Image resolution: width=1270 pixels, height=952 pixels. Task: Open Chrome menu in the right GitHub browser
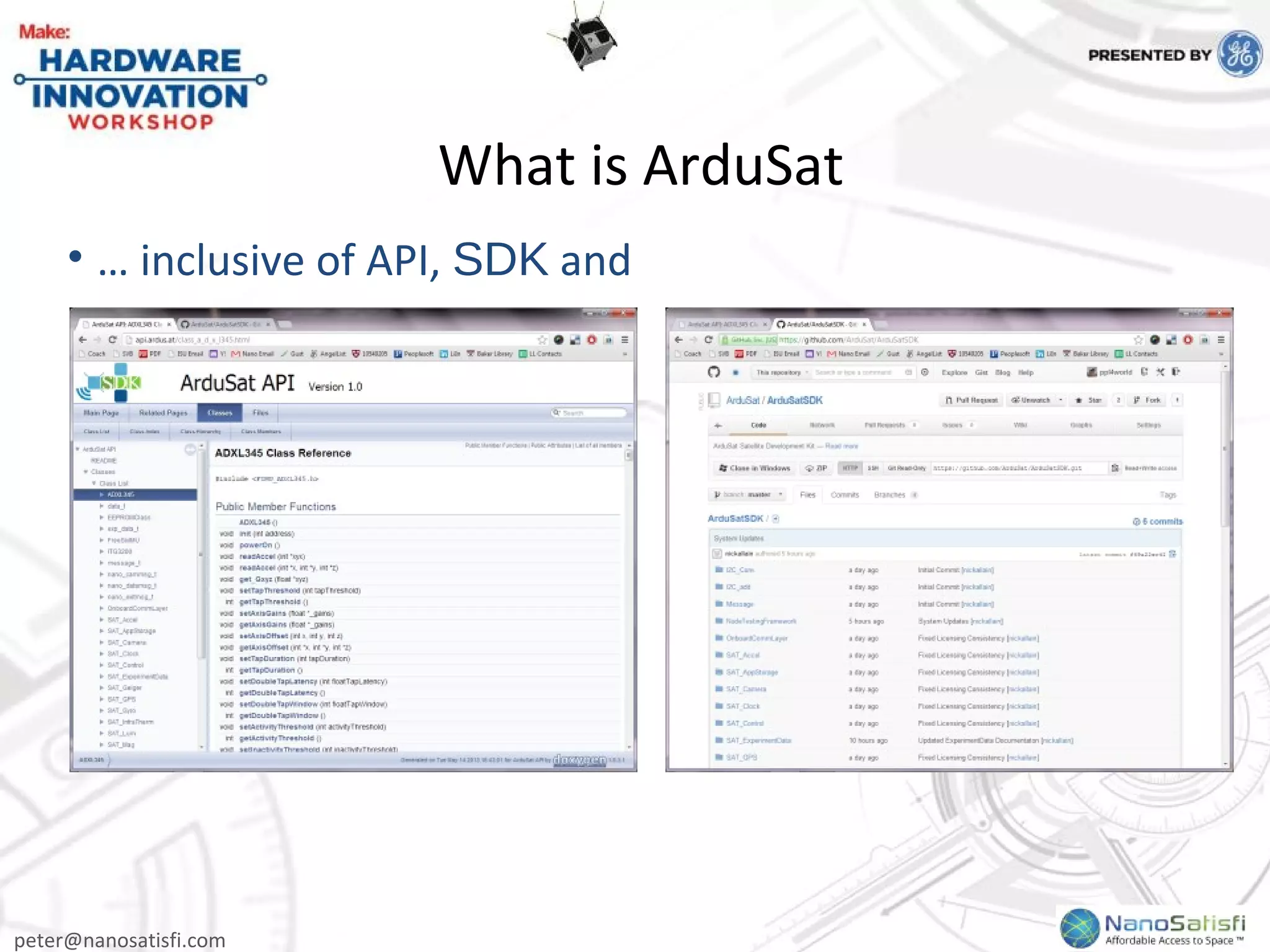1221,340
